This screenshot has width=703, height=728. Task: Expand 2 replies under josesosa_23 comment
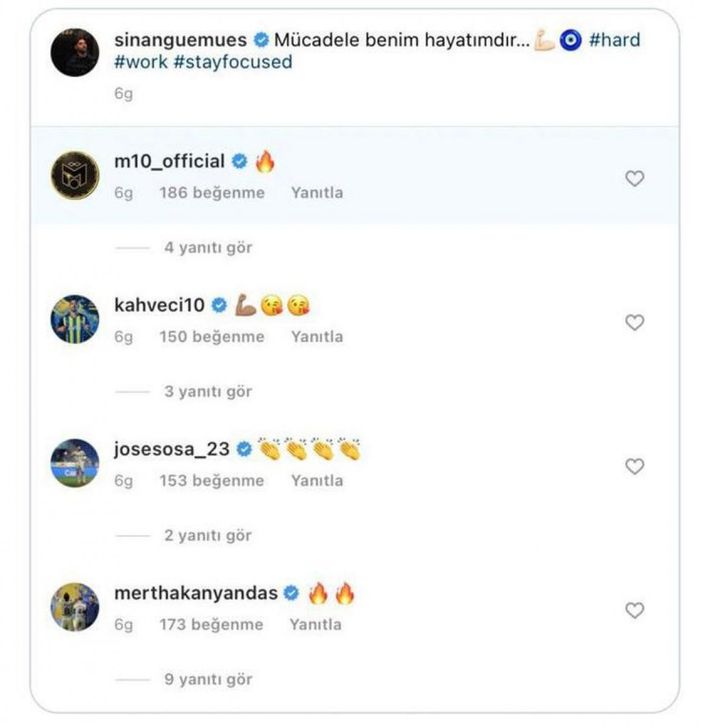coord(208,535)
